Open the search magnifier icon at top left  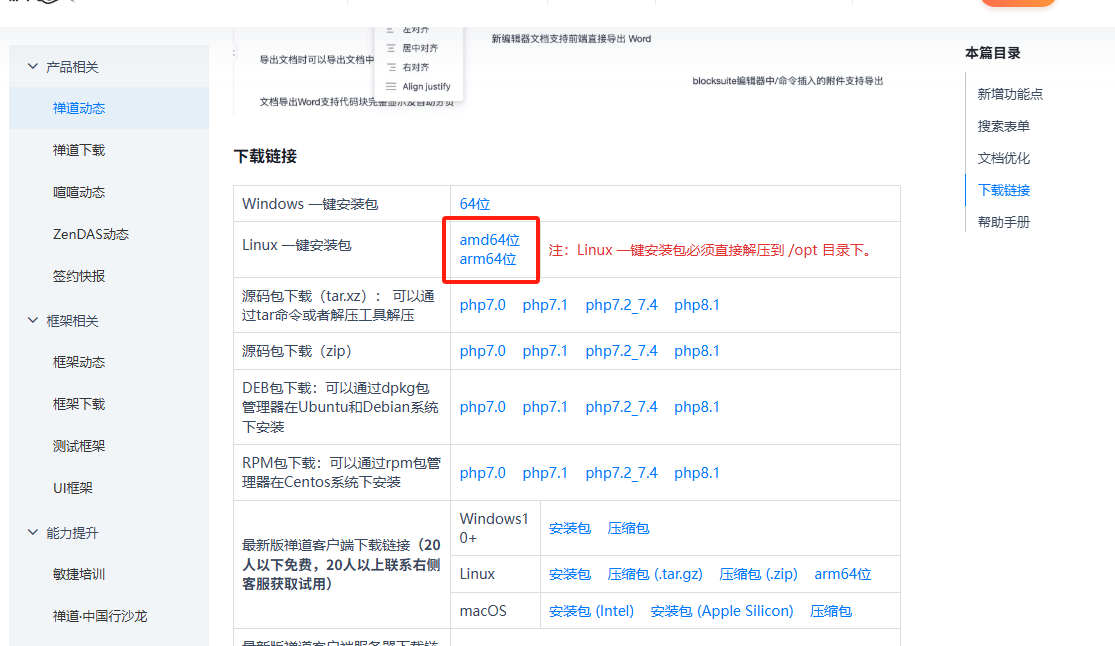tap(51, 3)
